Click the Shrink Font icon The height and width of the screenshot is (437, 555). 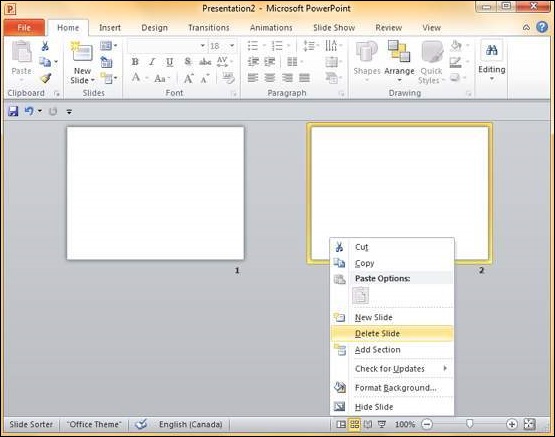click(x=205, y=79)
